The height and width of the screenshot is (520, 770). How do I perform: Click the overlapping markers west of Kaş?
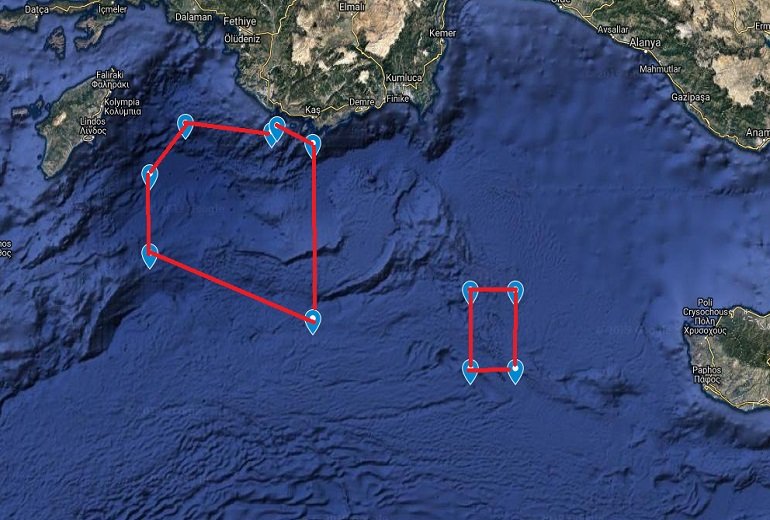[274, 131]
